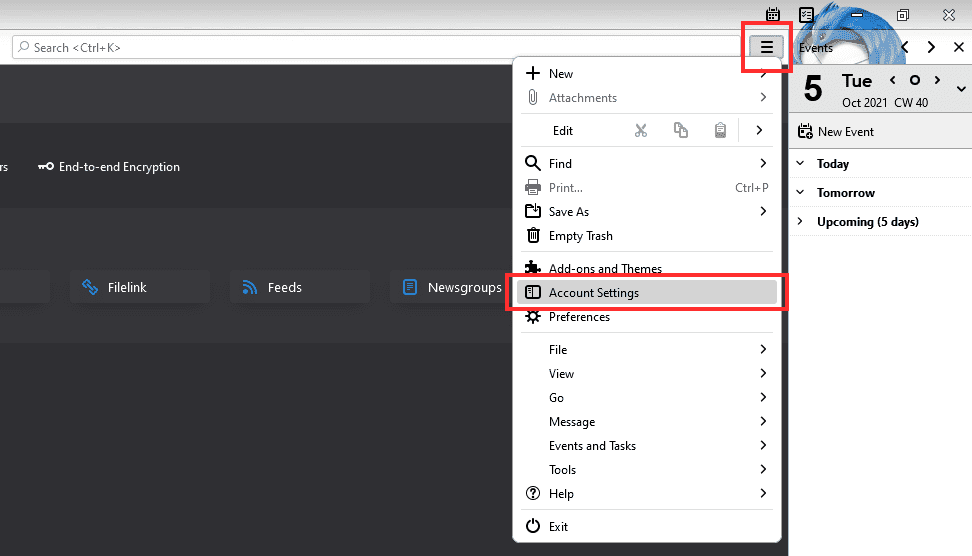Open the Save As submenu
Viewport: 972px width, 556px height.
click(647, 212)
